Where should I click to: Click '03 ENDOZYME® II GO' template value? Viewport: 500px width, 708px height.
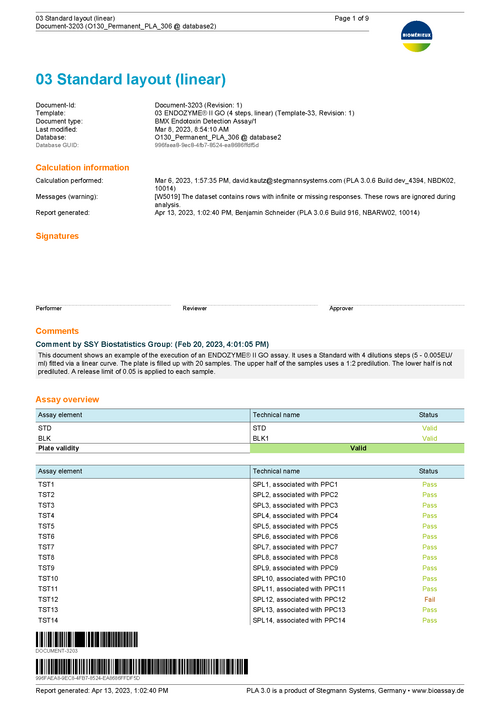pyautogui.click(x=254, y=113)
